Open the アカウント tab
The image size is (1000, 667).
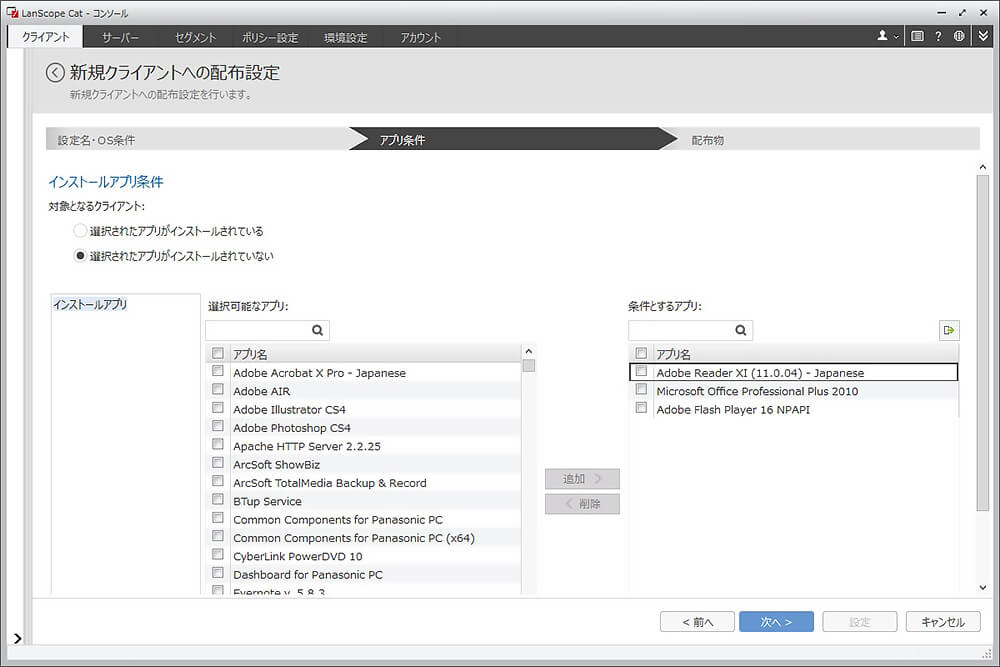(420, 38)
